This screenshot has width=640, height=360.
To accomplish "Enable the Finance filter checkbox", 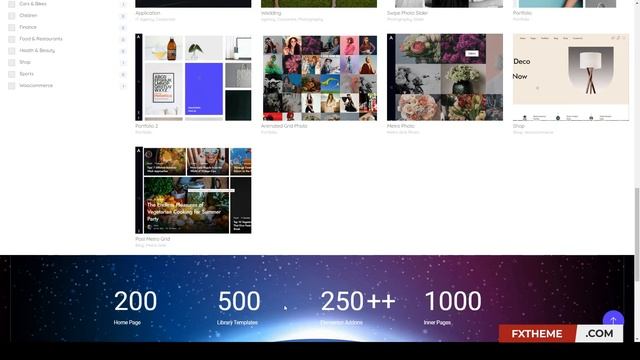I will tap(12, 27).
